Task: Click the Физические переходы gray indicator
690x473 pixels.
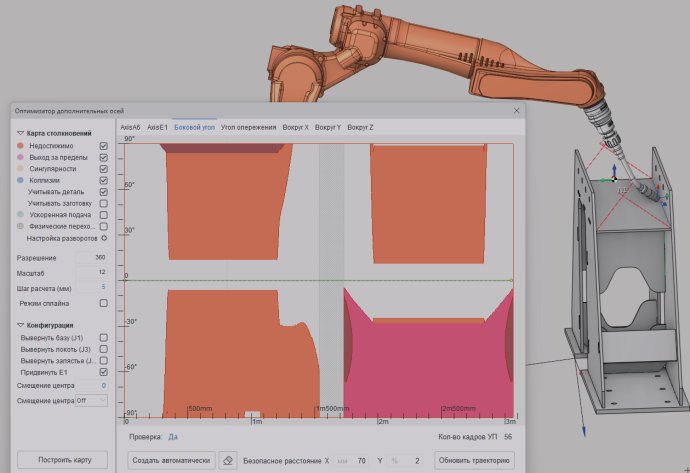Action: (x=21, y=226)
